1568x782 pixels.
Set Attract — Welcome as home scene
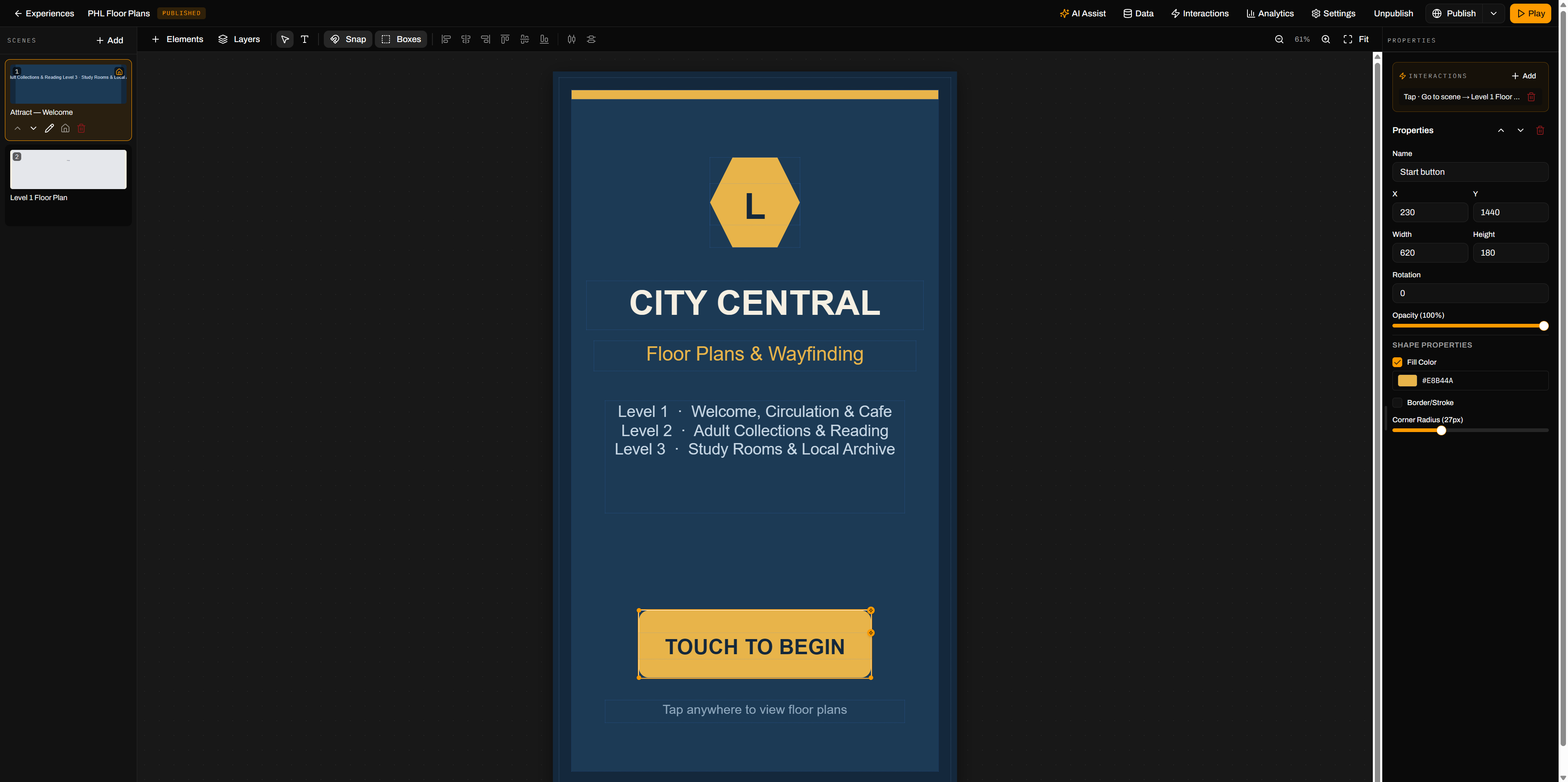pyautogui.click(x=65, y=128)
